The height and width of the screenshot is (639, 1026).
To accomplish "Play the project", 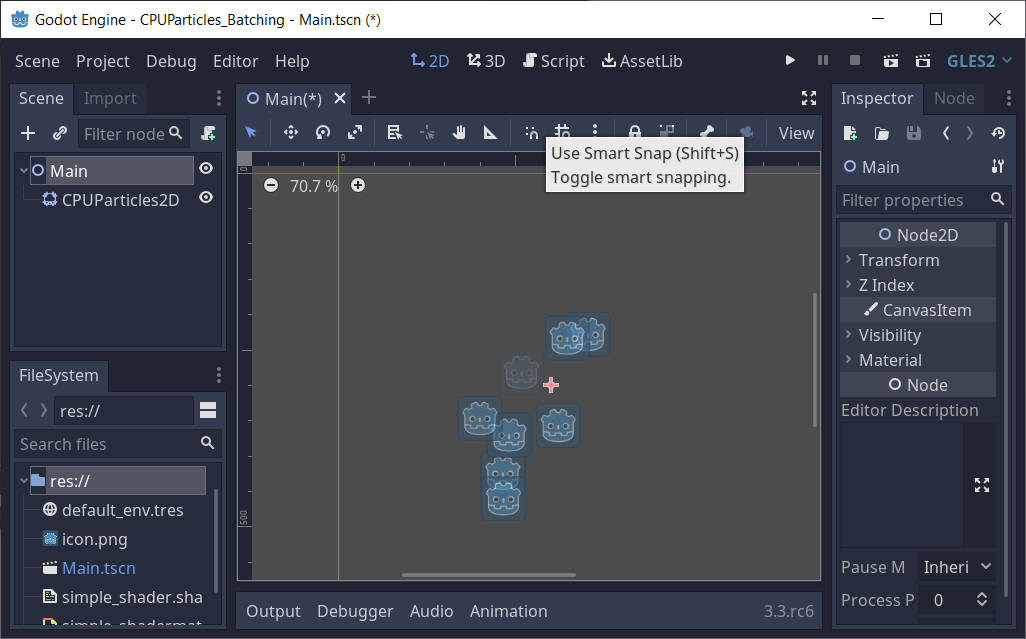I will [790, 61].
